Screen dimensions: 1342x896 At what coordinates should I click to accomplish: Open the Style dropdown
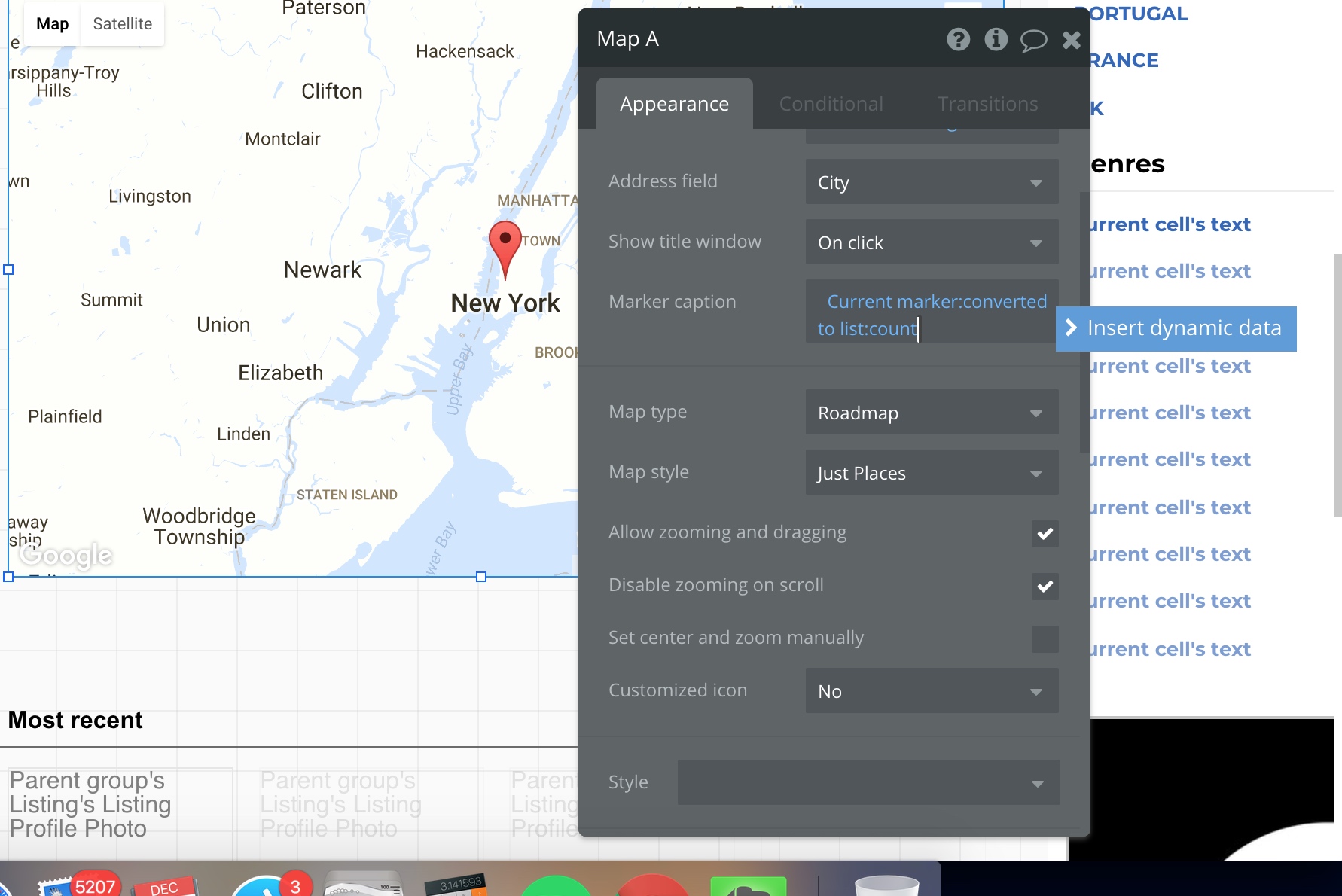click(868, 782)
